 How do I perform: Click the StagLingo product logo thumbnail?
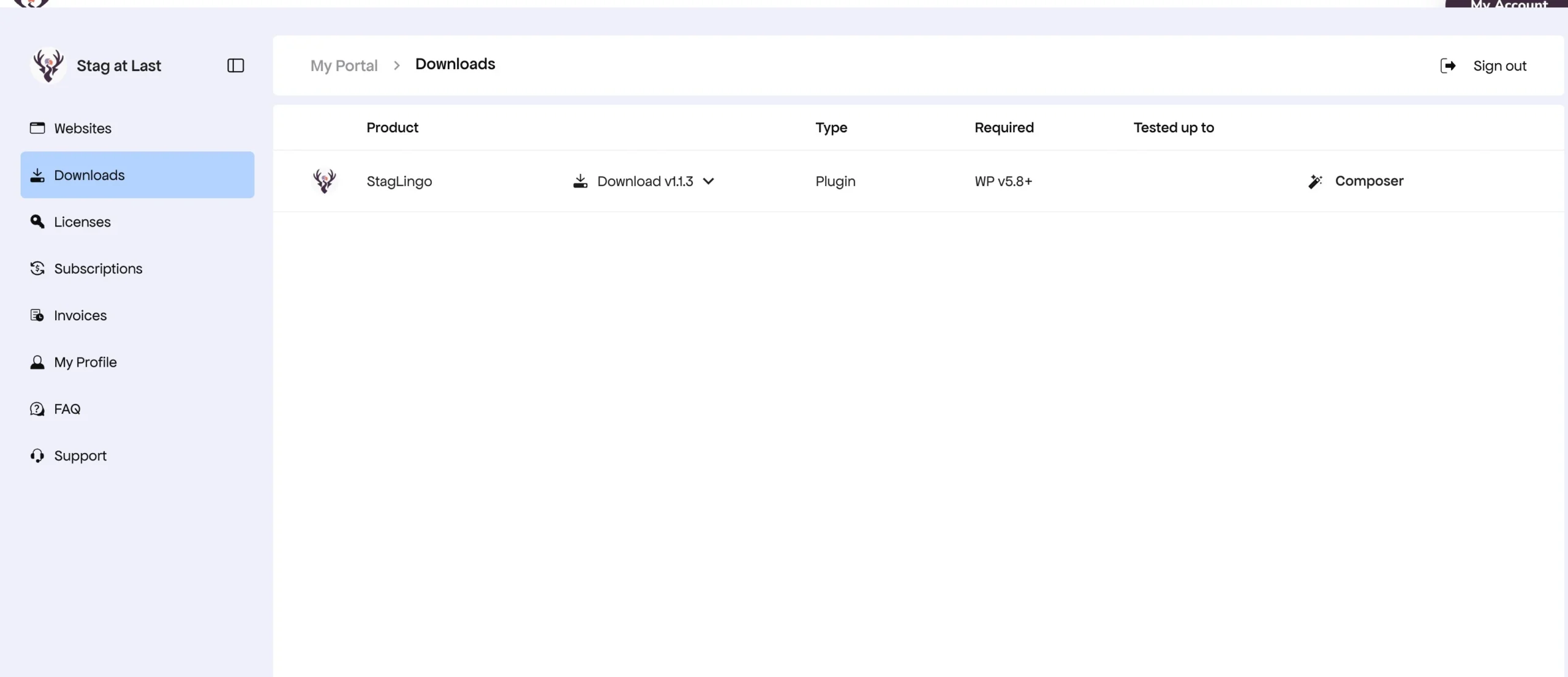(x=325, y=181)
